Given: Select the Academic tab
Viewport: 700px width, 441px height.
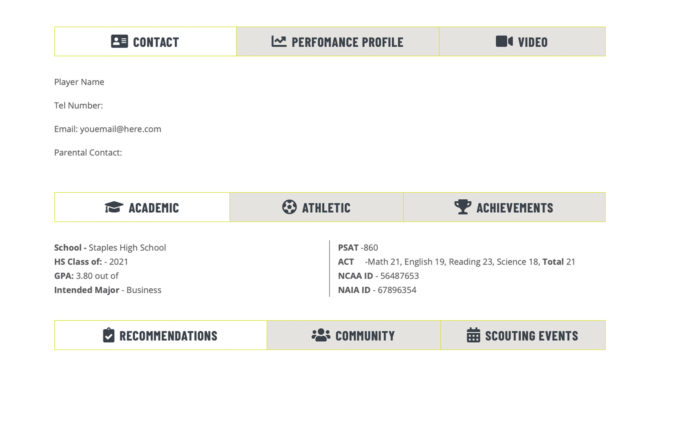Looking at the screenshot, I should click(142, 207).
